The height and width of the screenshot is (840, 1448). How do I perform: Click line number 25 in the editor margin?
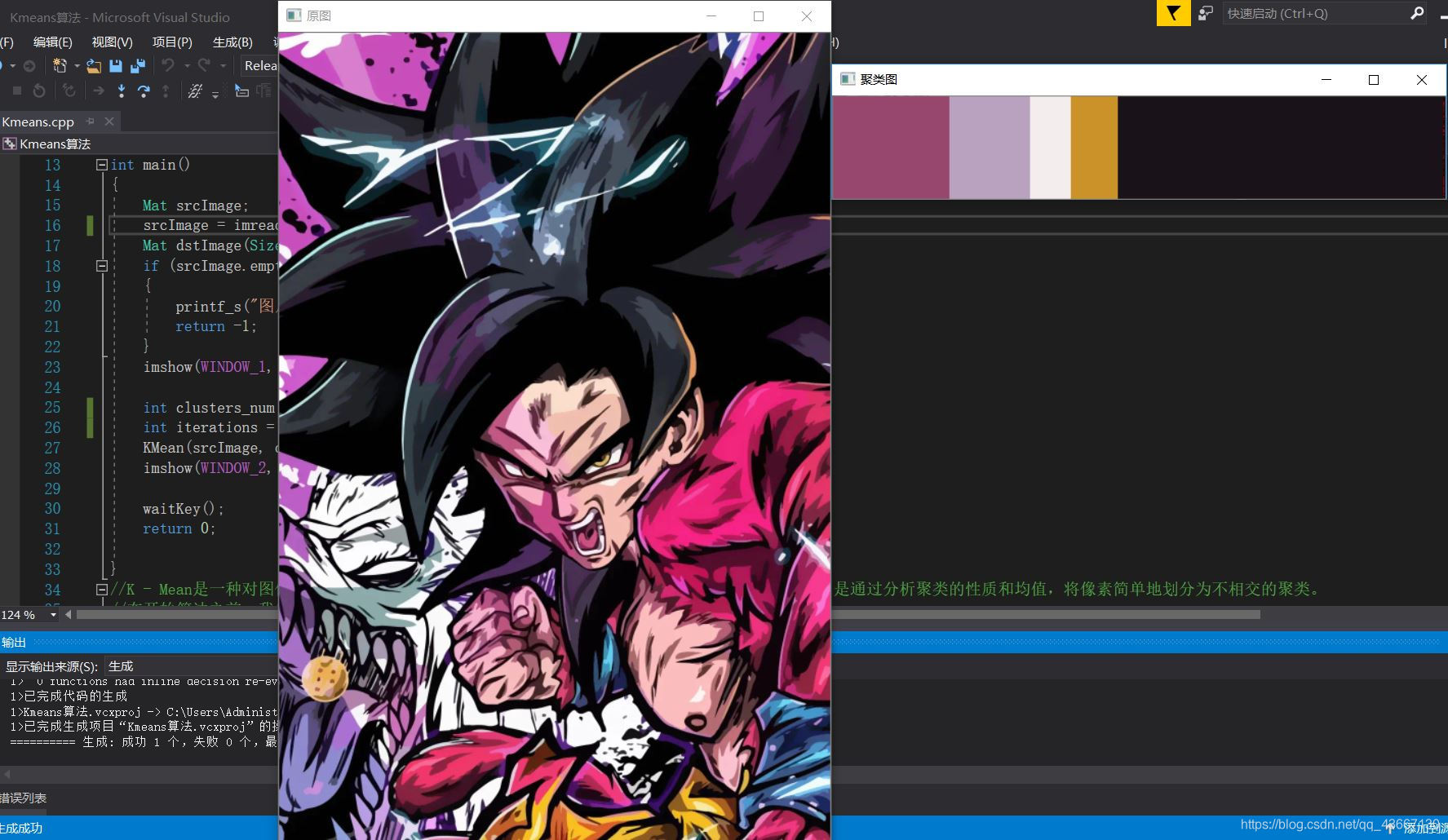[52, 408]
